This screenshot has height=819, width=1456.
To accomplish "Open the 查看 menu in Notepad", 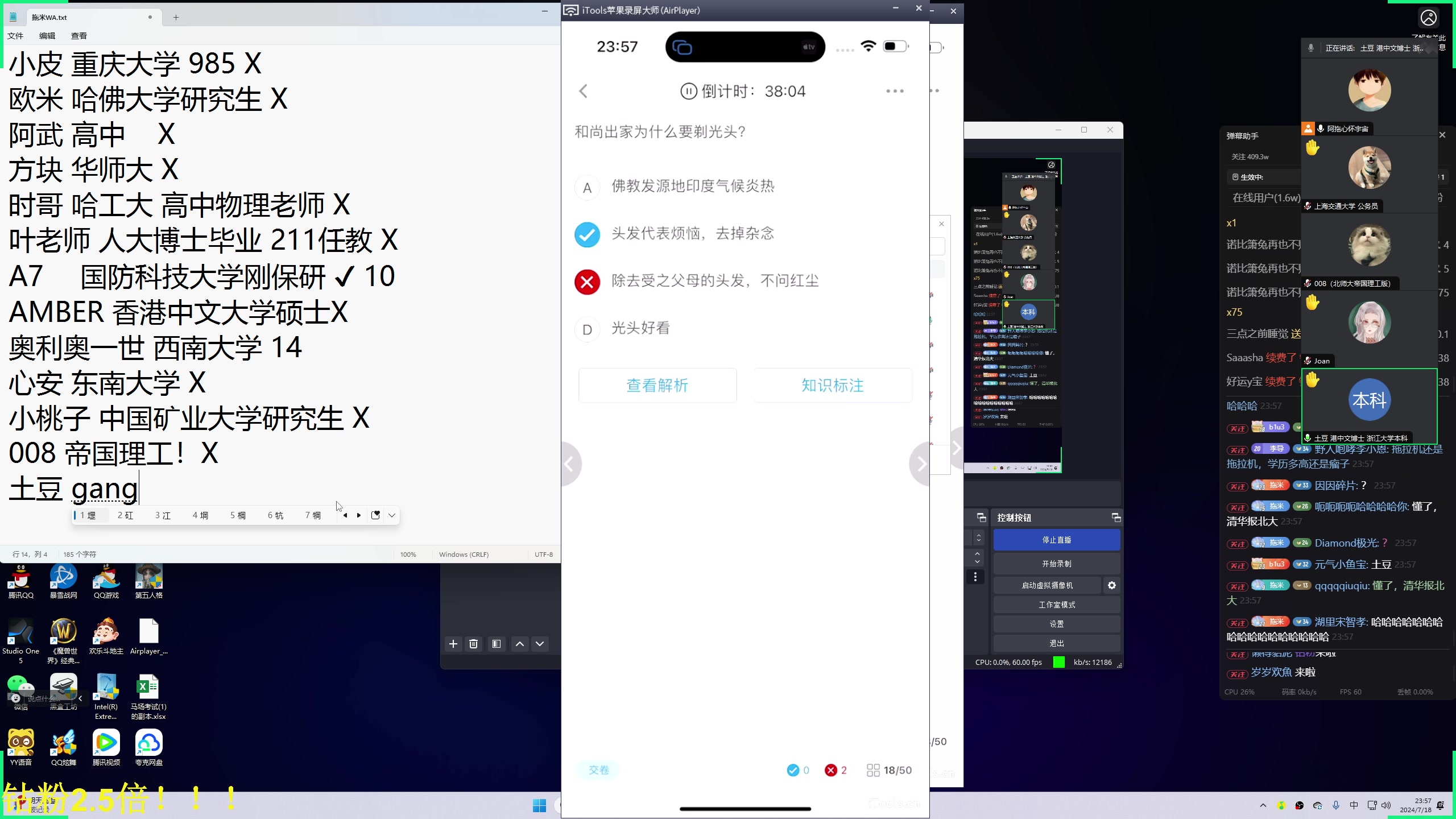I will [79, 36].
